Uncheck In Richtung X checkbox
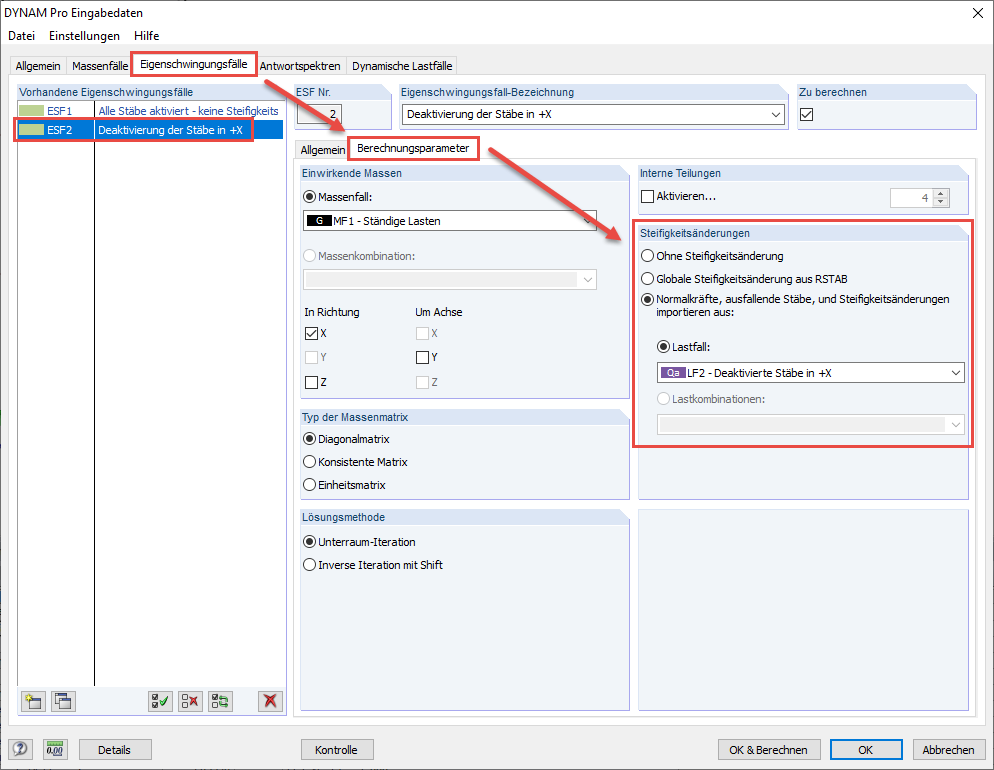This screenshot has width=994, height=770. (311, 333)
